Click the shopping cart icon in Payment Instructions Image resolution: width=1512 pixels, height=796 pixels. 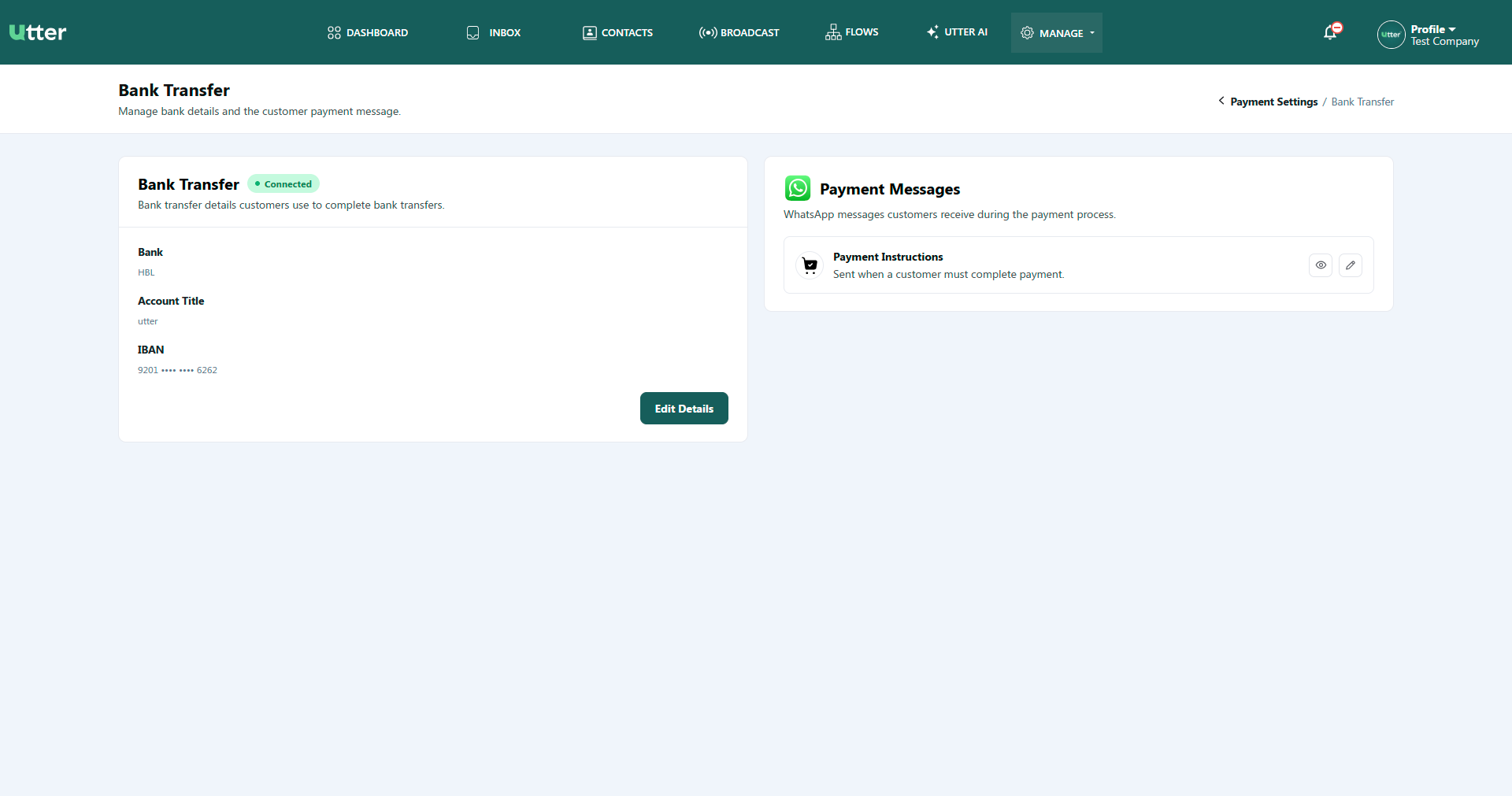810,265
